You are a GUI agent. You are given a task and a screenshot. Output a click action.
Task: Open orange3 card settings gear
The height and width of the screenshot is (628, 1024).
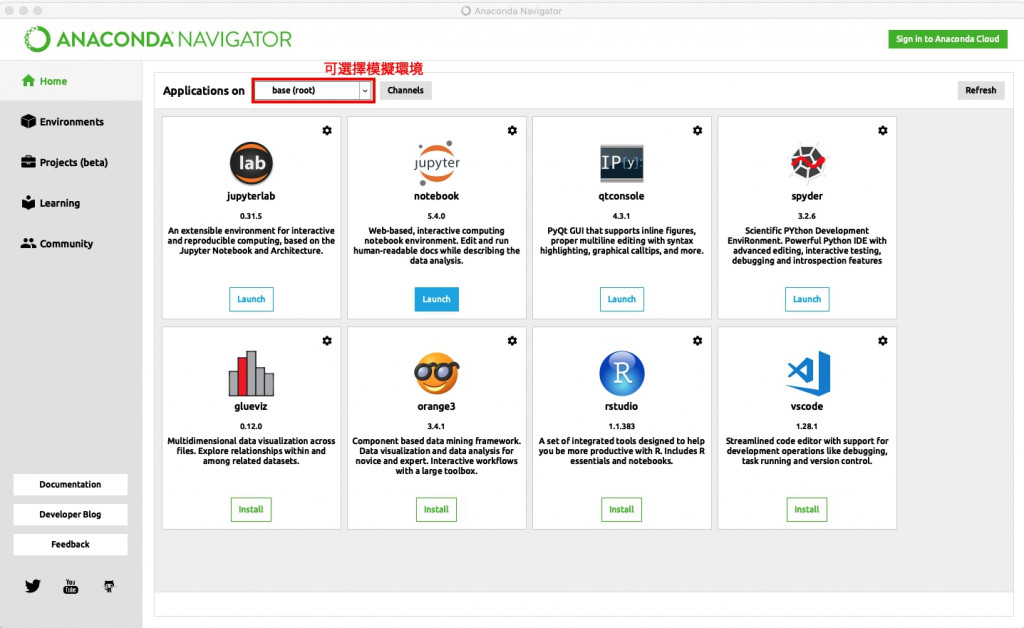click(x=513, y=341)
